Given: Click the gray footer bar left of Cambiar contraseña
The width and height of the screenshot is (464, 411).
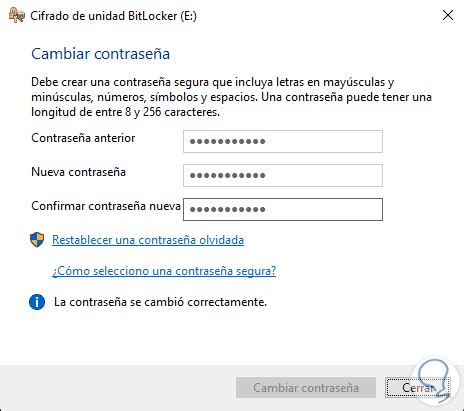Looking at the screenshot, I should [x=118, y=388].
